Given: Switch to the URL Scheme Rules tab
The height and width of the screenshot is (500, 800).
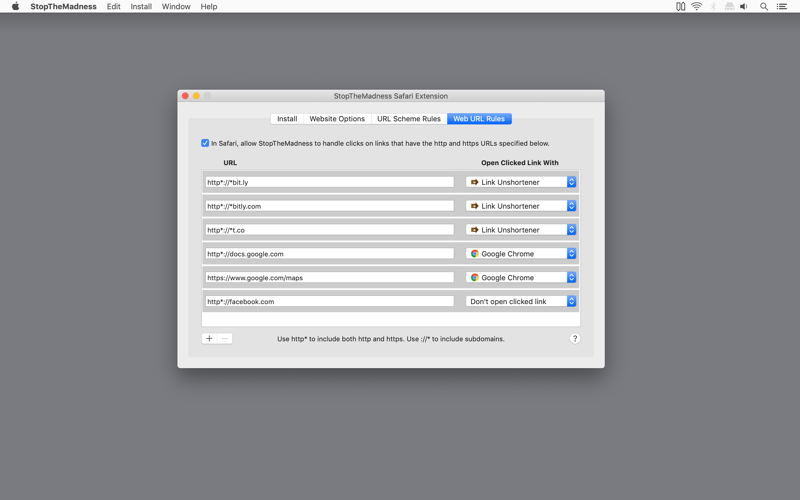Looking at the screenshot, I should pyautogui.click(x=409, y=118).
